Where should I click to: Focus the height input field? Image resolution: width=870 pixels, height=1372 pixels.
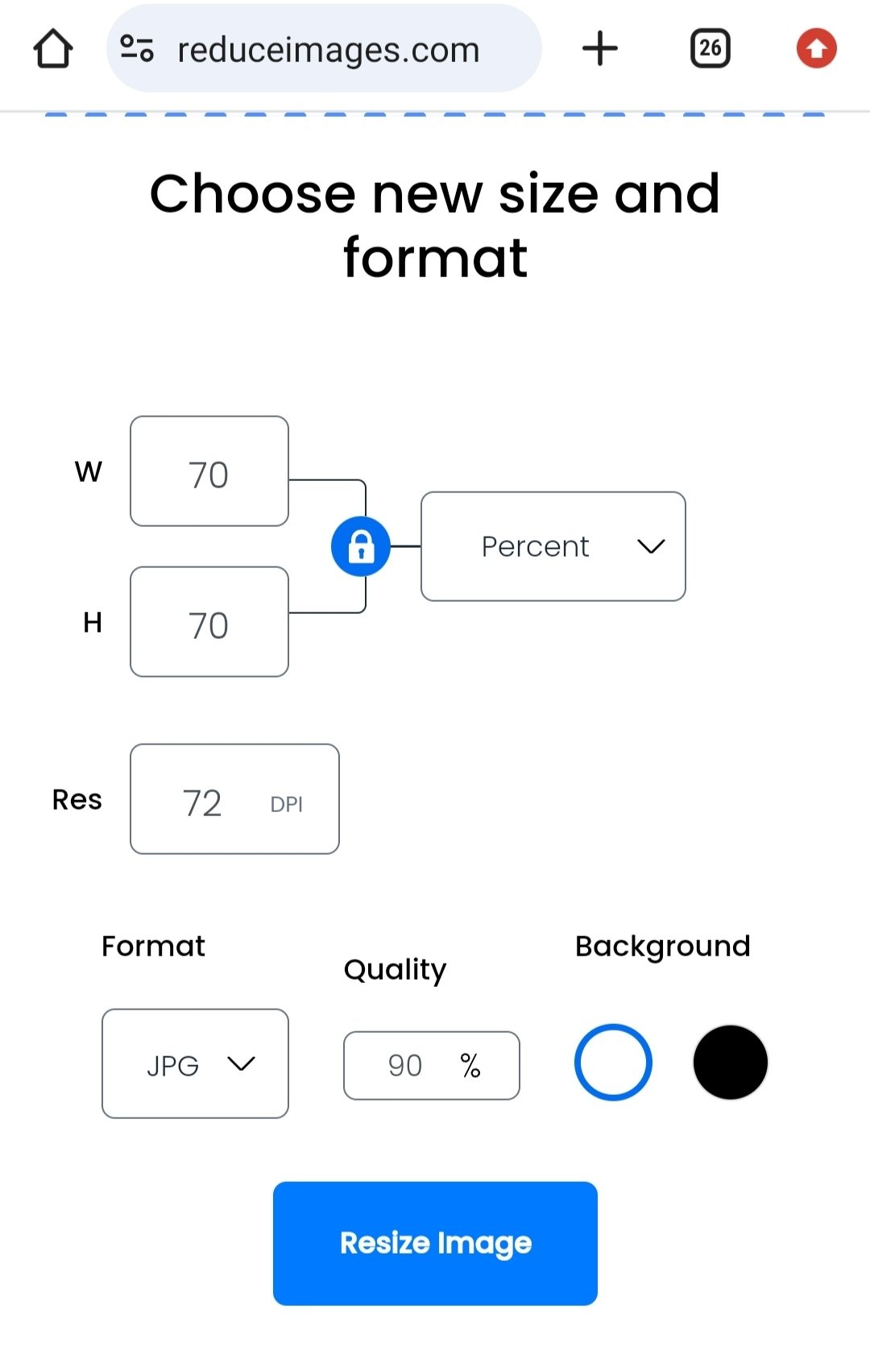209,622
